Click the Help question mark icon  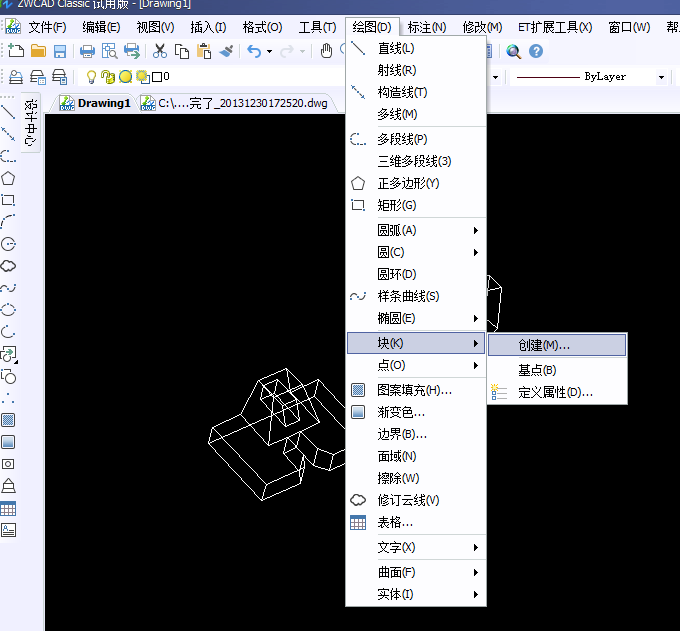click(536, 51)
